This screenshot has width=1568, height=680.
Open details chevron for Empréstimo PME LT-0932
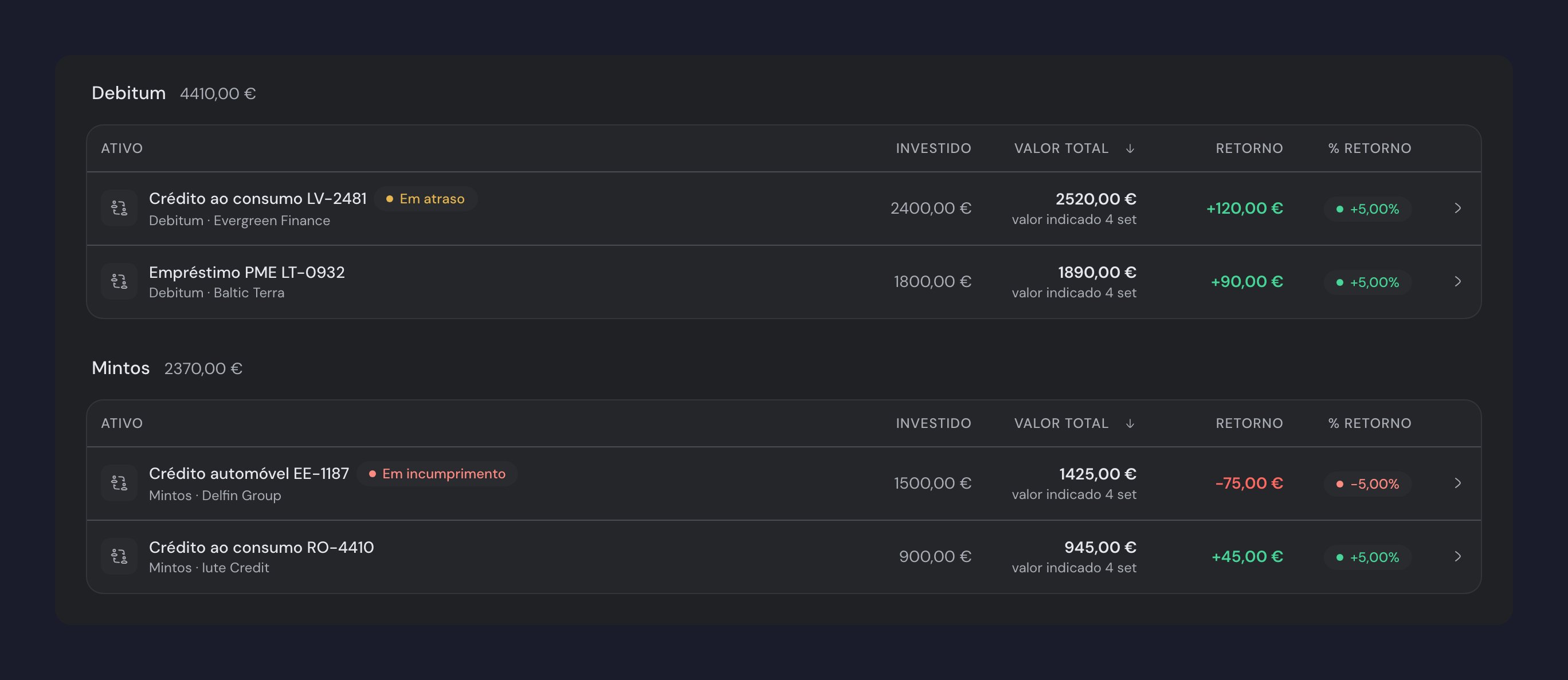[x=1458, y=282]
